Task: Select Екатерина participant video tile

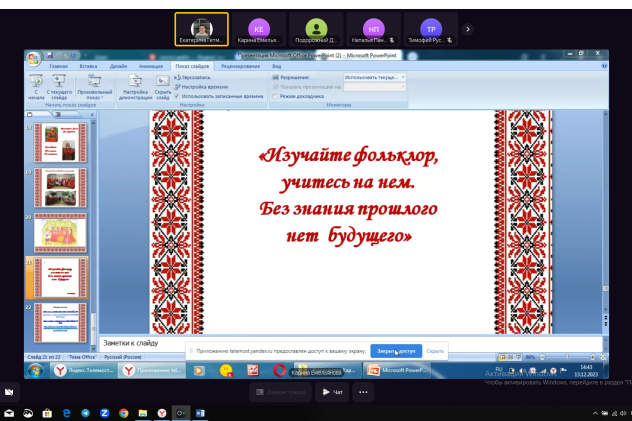Action: pyautogui.click(x=202, y=29)
